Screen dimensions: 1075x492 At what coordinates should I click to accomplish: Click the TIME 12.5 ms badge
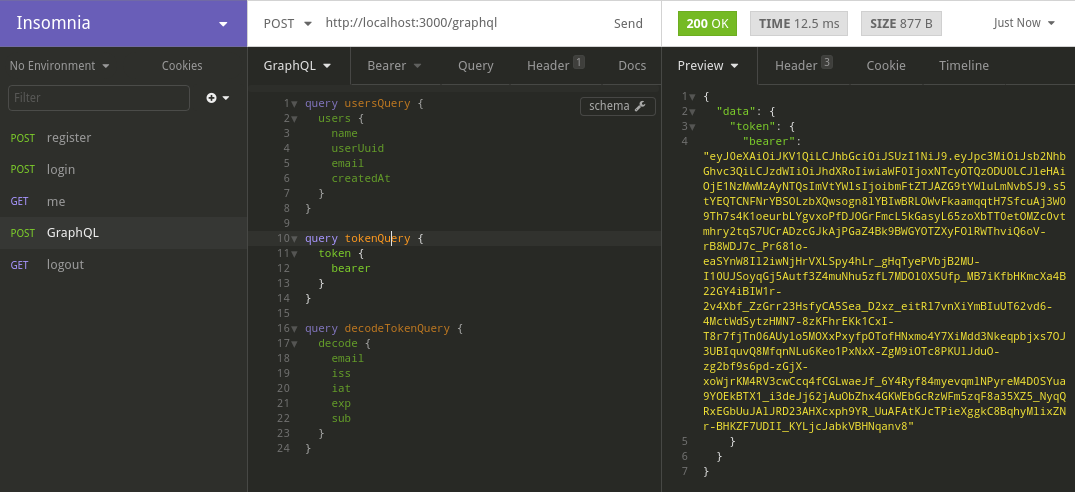click(799, 23)
